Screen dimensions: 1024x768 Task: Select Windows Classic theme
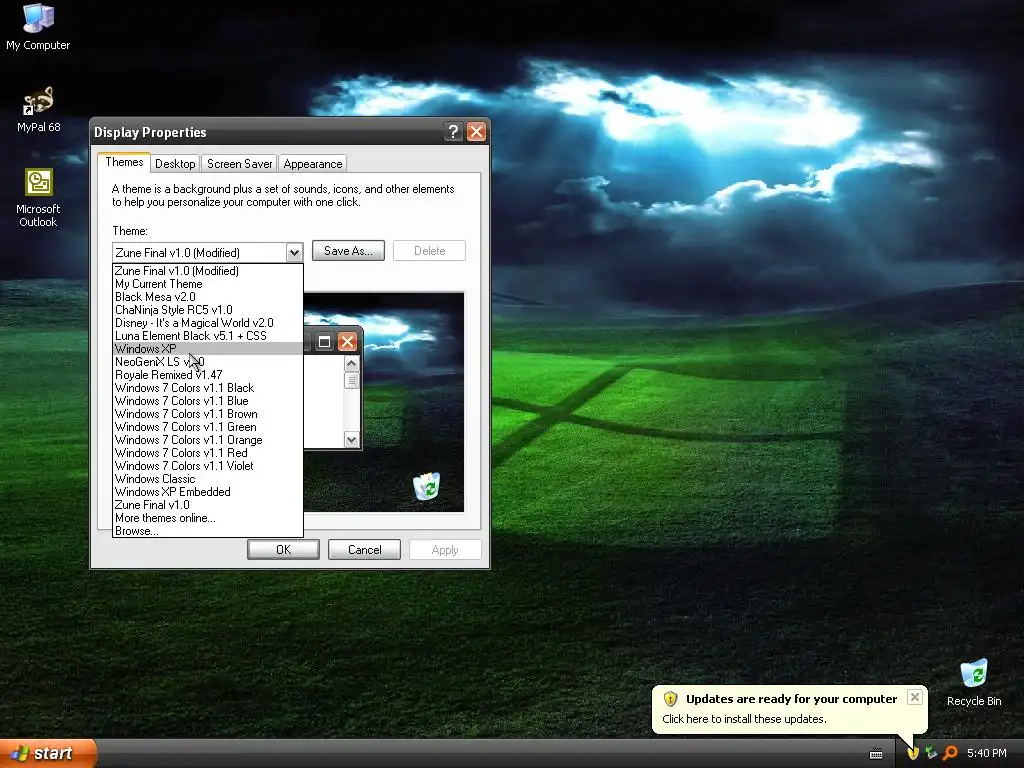208,479
